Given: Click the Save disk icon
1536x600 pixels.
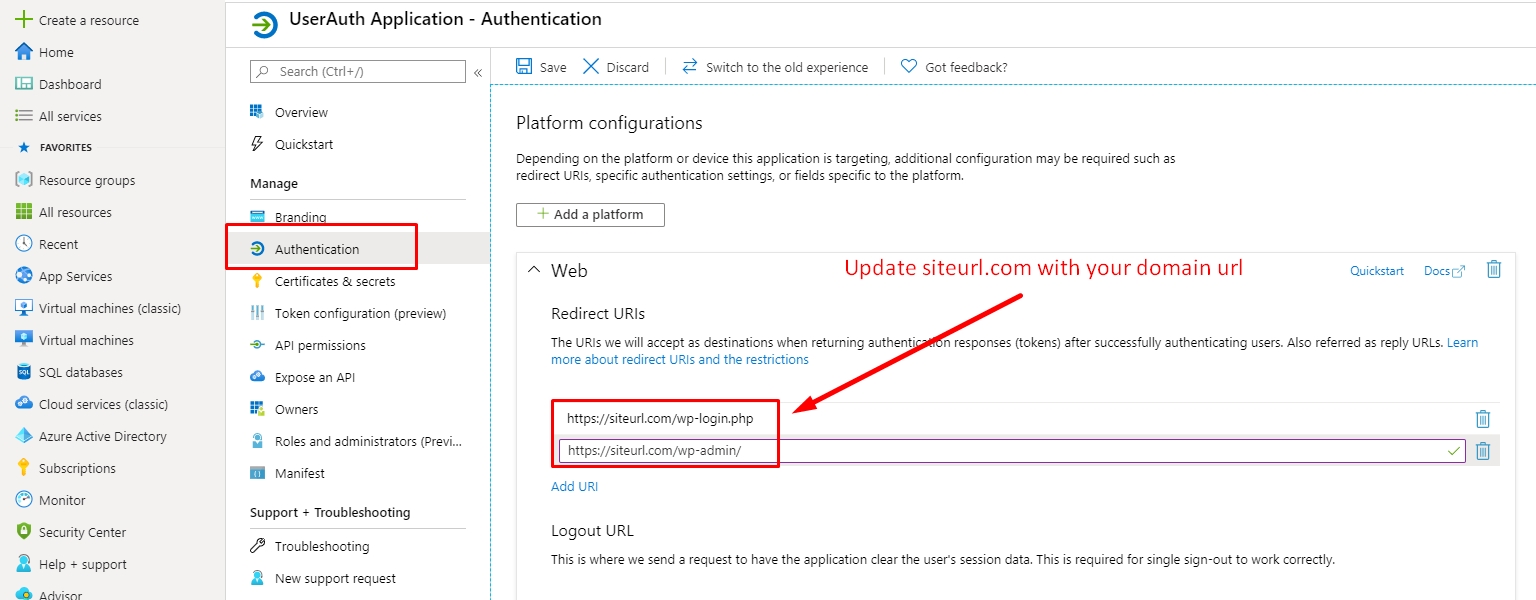Looking at the screenshot, I should point(524,66).
